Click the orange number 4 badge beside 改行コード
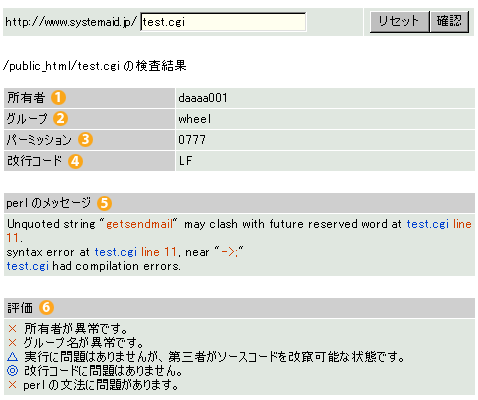This screenshot has height=400, width=478. [75, 161]
